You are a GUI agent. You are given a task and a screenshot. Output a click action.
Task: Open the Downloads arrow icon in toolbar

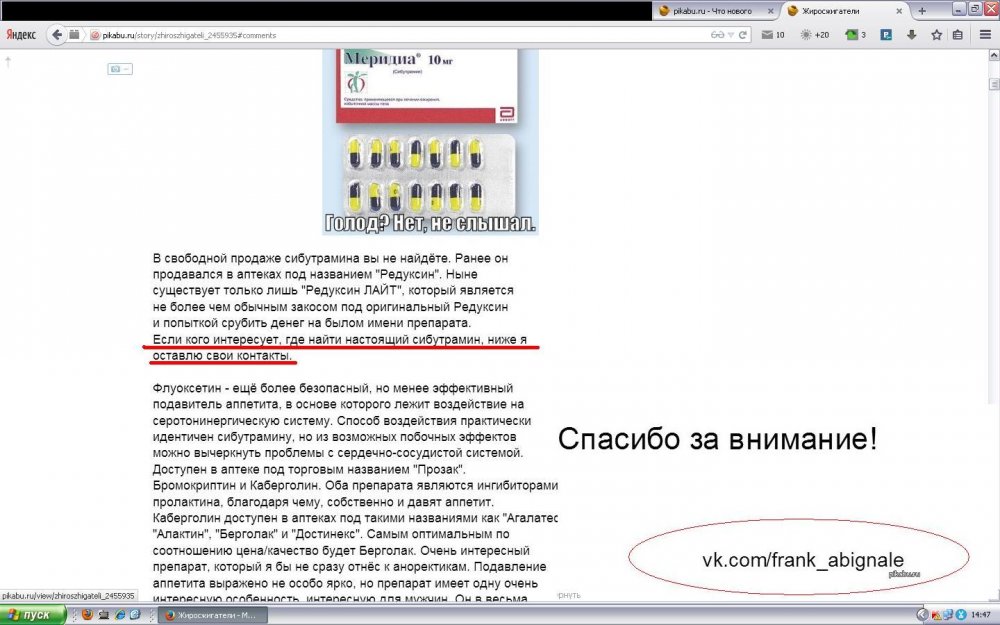click(911, 35)
